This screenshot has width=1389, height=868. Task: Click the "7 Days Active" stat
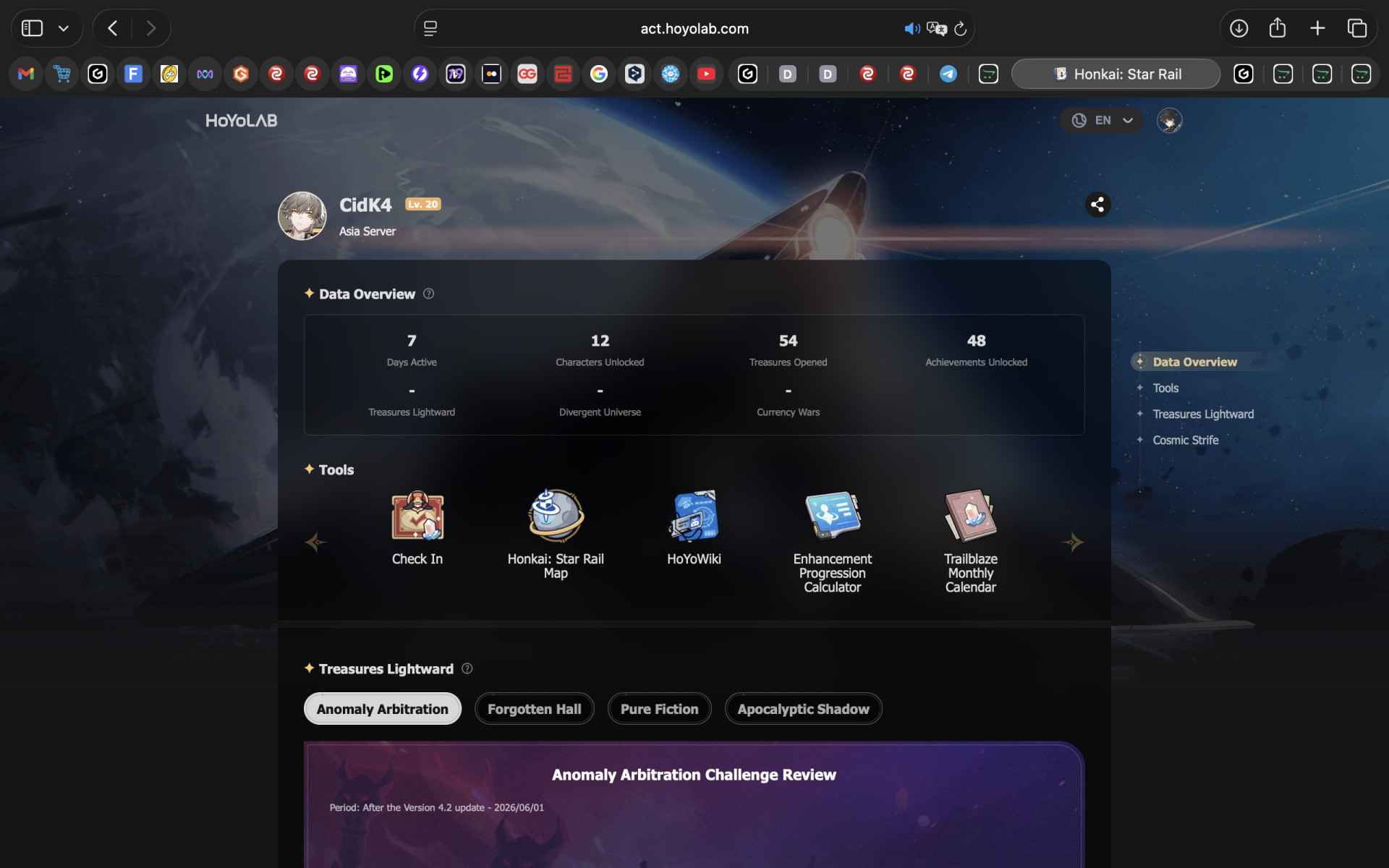(x=412, y=349)
